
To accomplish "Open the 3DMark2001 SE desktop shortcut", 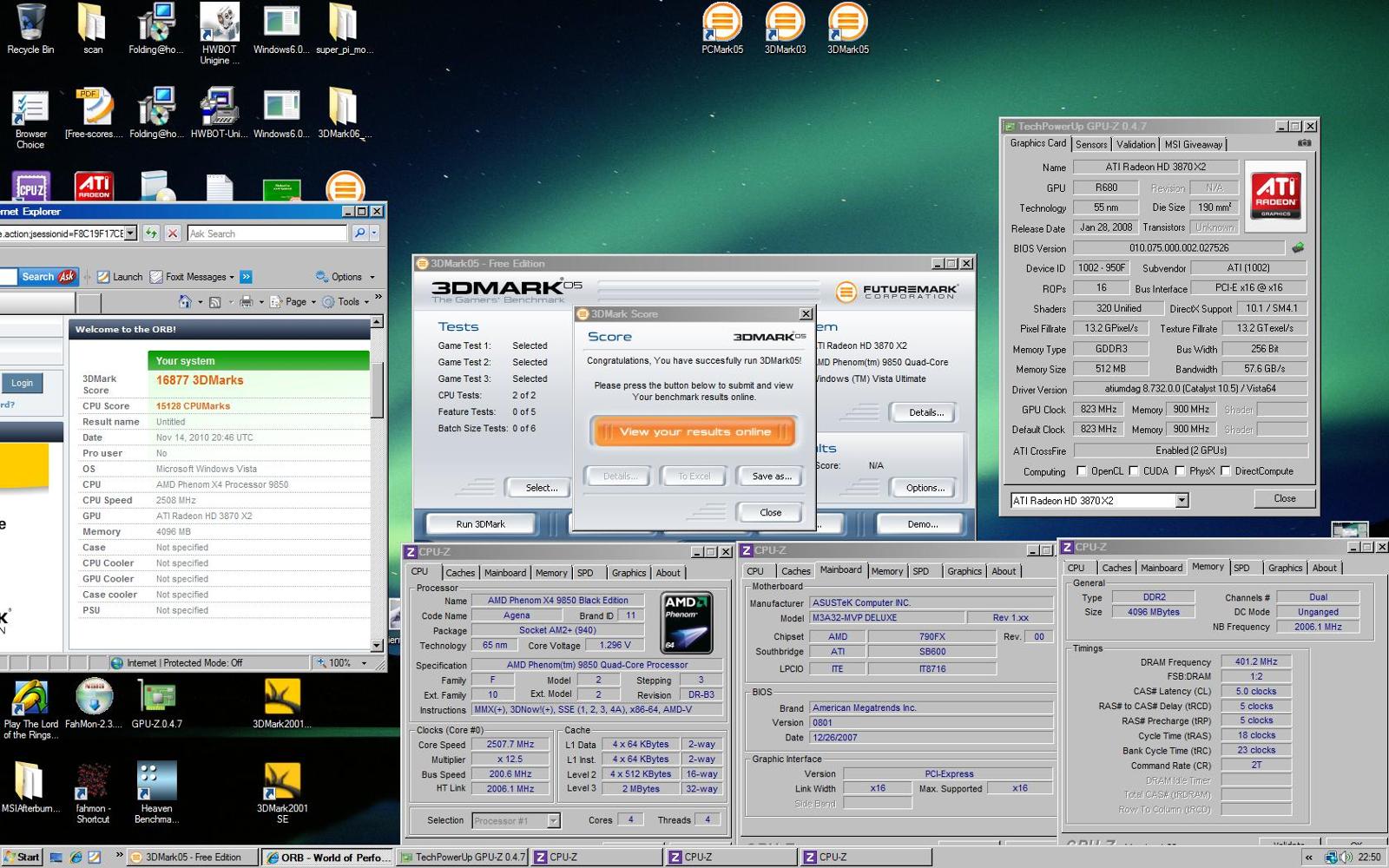I will point(282,792).
